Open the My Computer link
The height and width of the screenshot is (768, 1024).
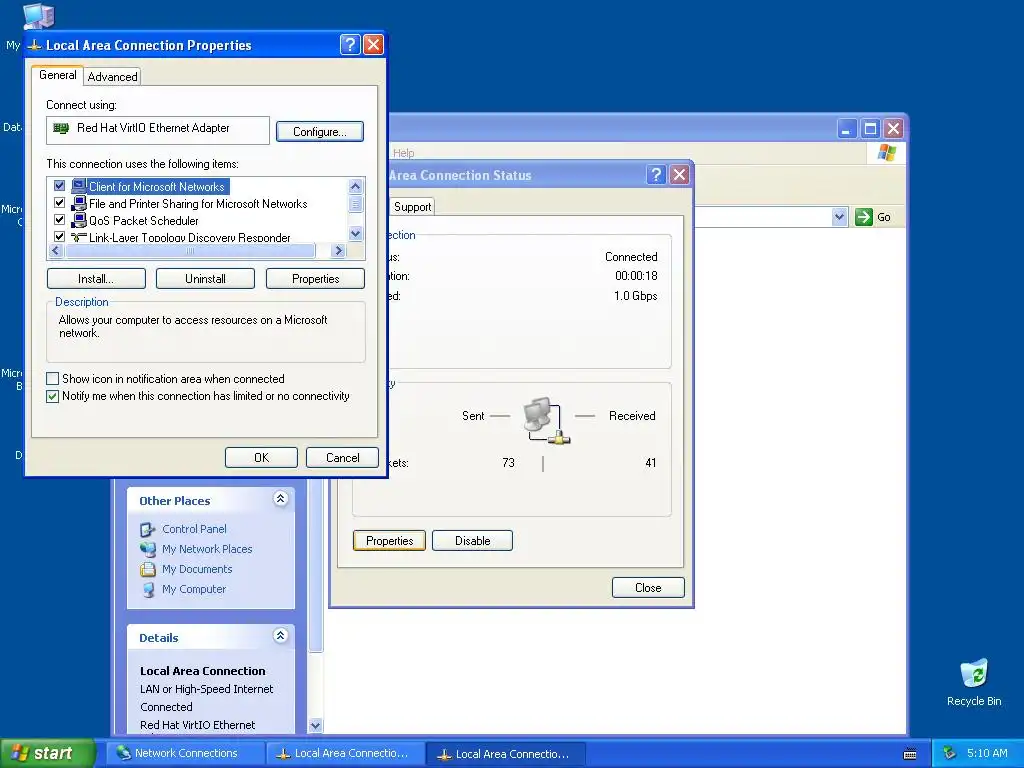pyautogui.click(x=194, y=589)
